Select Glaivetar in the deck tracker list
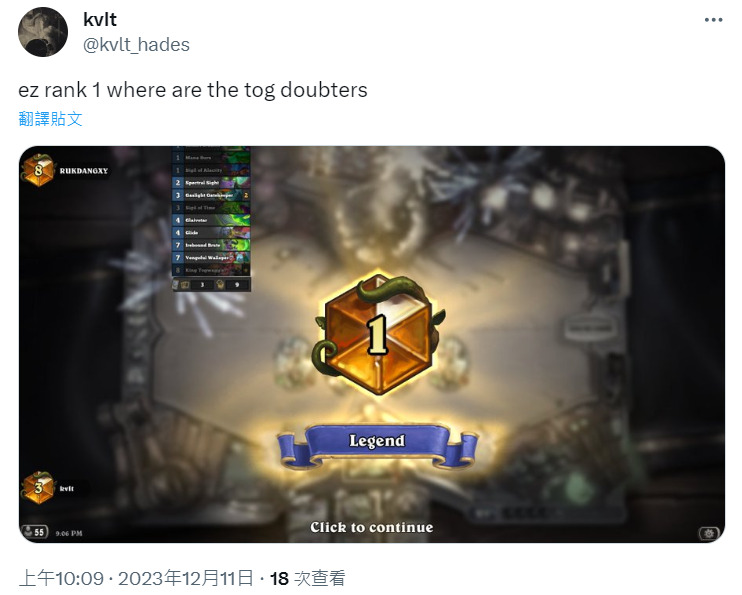This screenshot has width=742, height=595. 211,220
